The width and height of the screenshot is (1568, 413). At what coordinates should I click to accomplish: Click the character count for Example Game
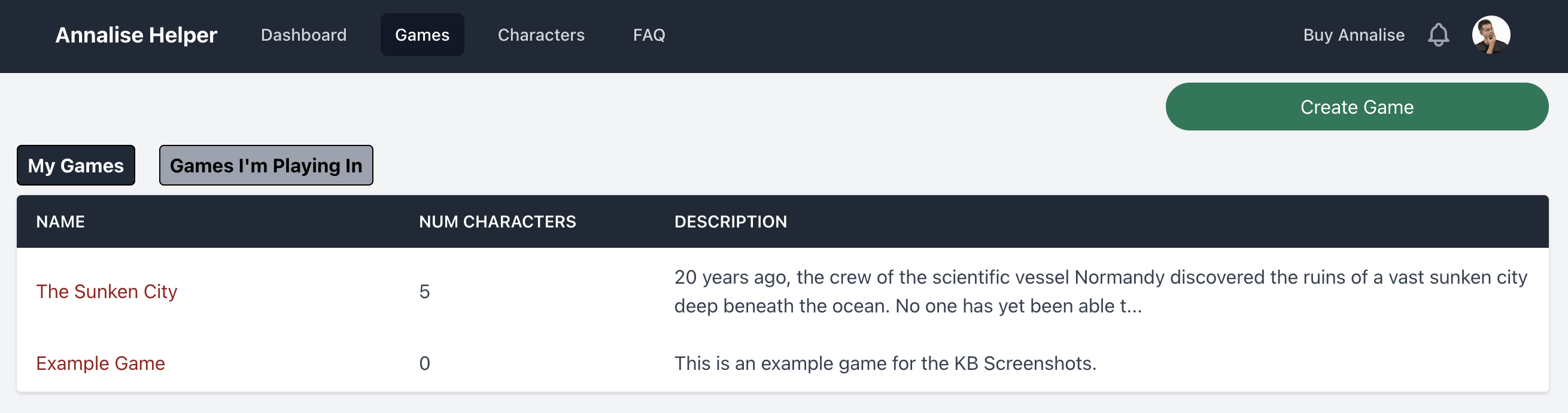[x=424, y=363]
